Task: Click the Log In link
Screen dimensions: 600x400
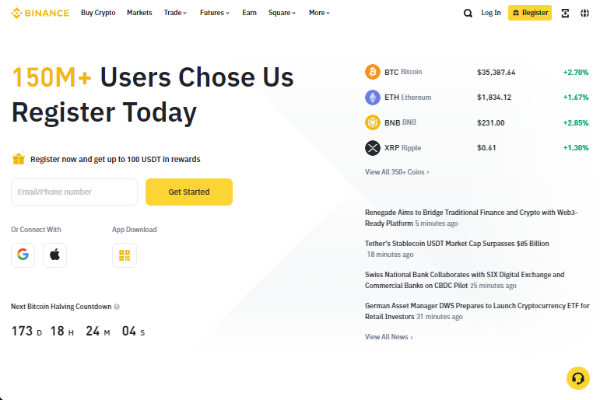Action: click(491, 13)
